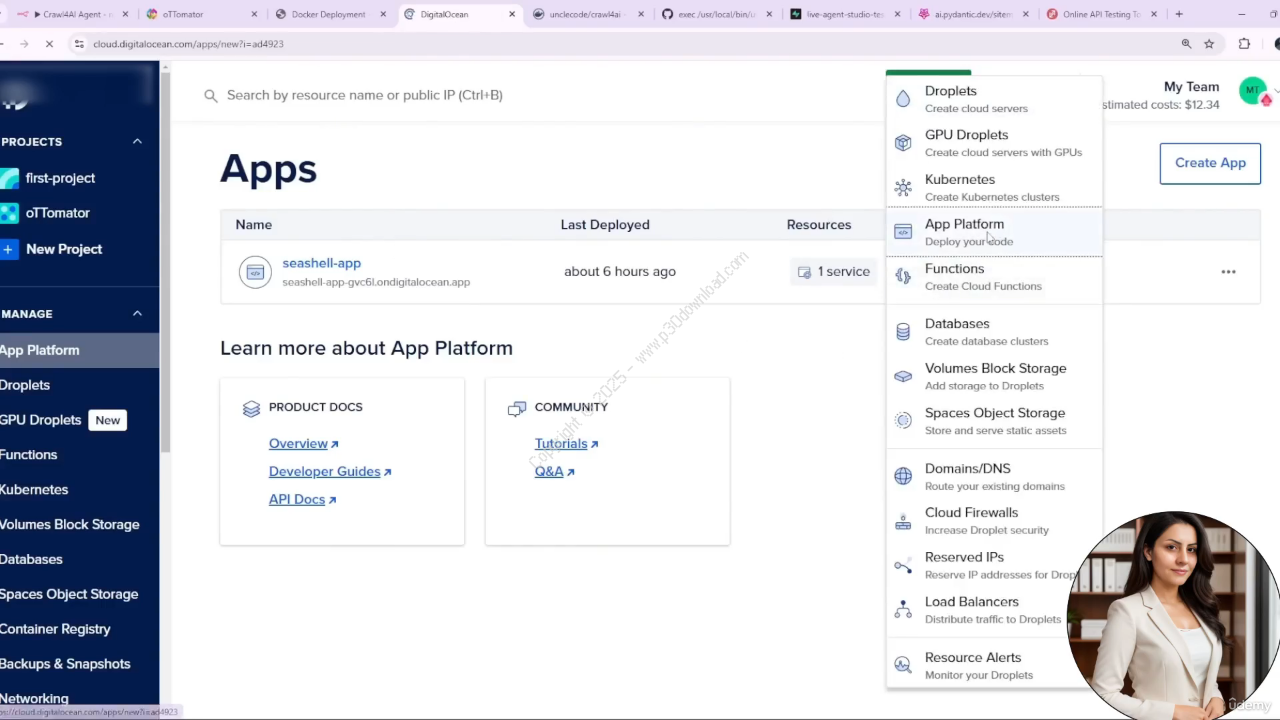
Task: Click the Domains/DNS globe icon
Action: point(903,476)
